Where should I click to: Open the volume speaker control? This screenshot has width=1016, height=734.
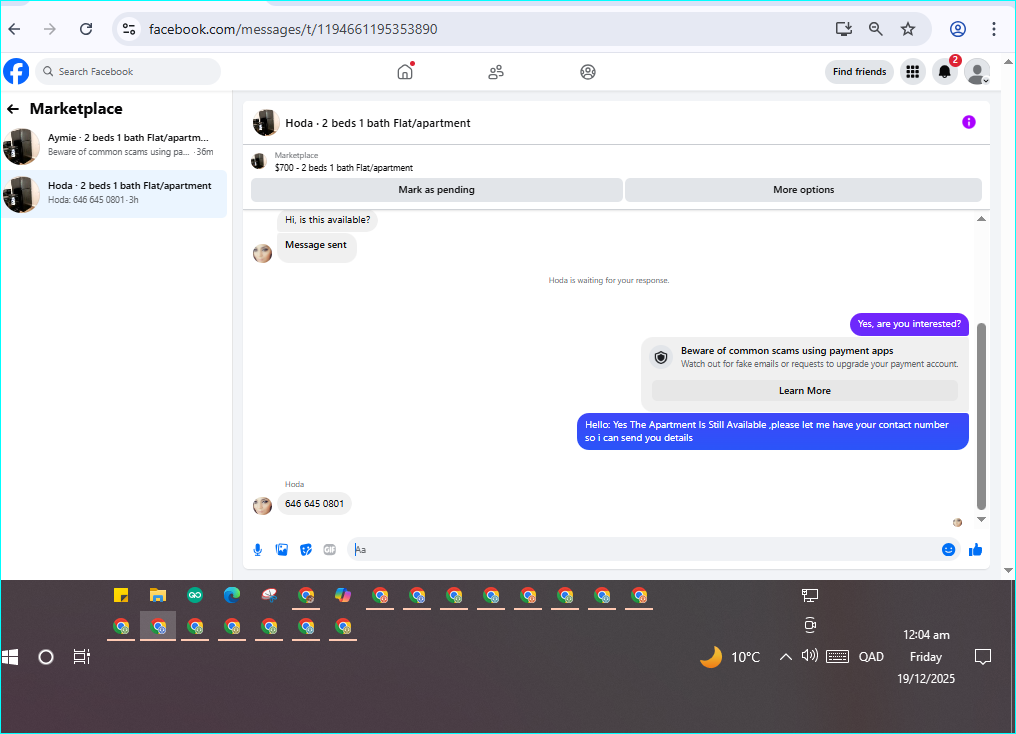pos(809,656)
